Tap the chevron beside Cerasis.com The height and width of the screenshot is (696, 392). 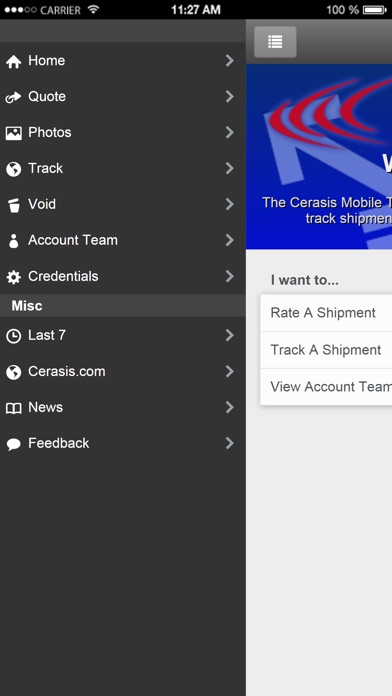pyautogui.click(x=230, y=372)
